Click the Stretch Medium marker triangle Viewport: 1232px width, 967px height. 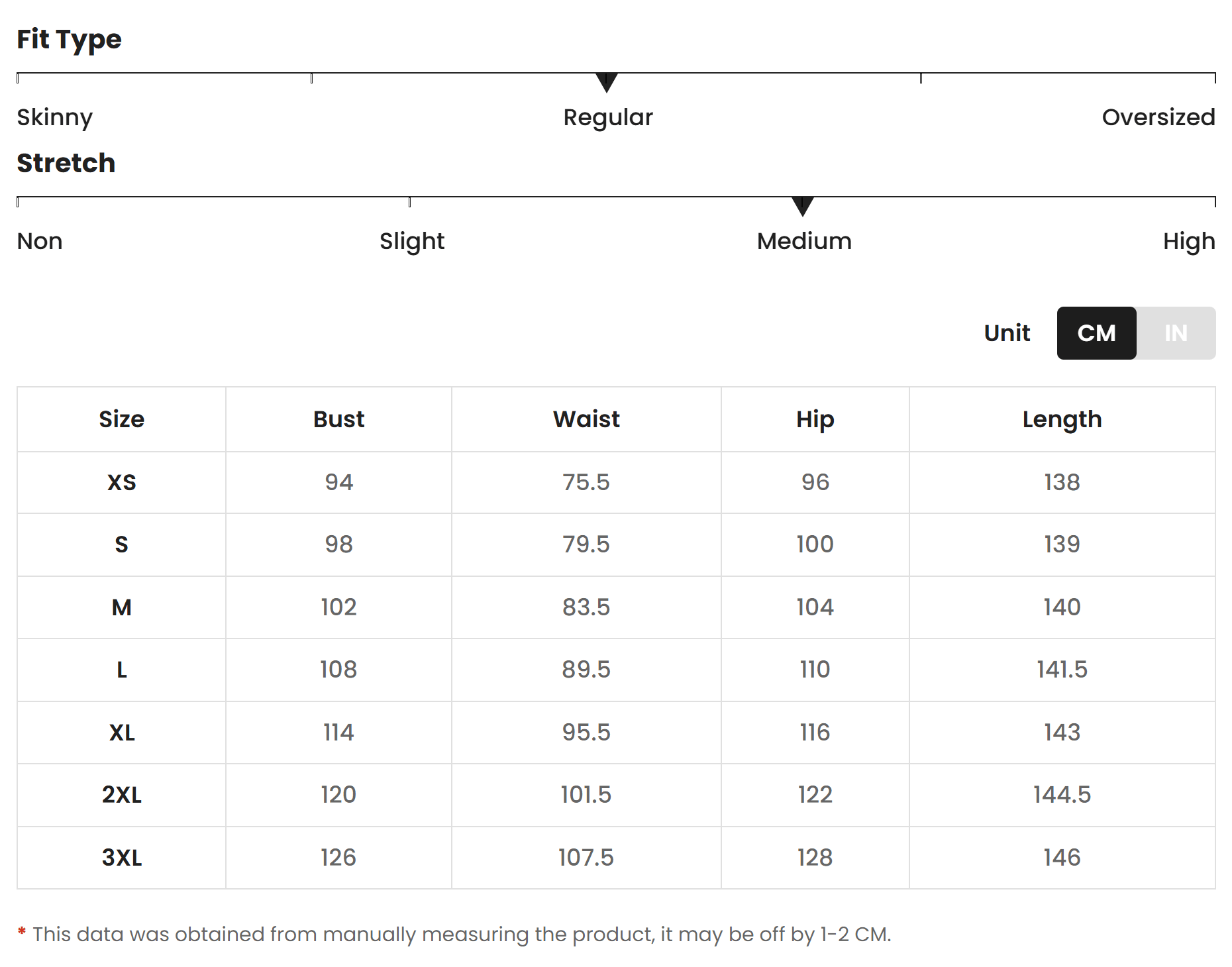(803, 207)
